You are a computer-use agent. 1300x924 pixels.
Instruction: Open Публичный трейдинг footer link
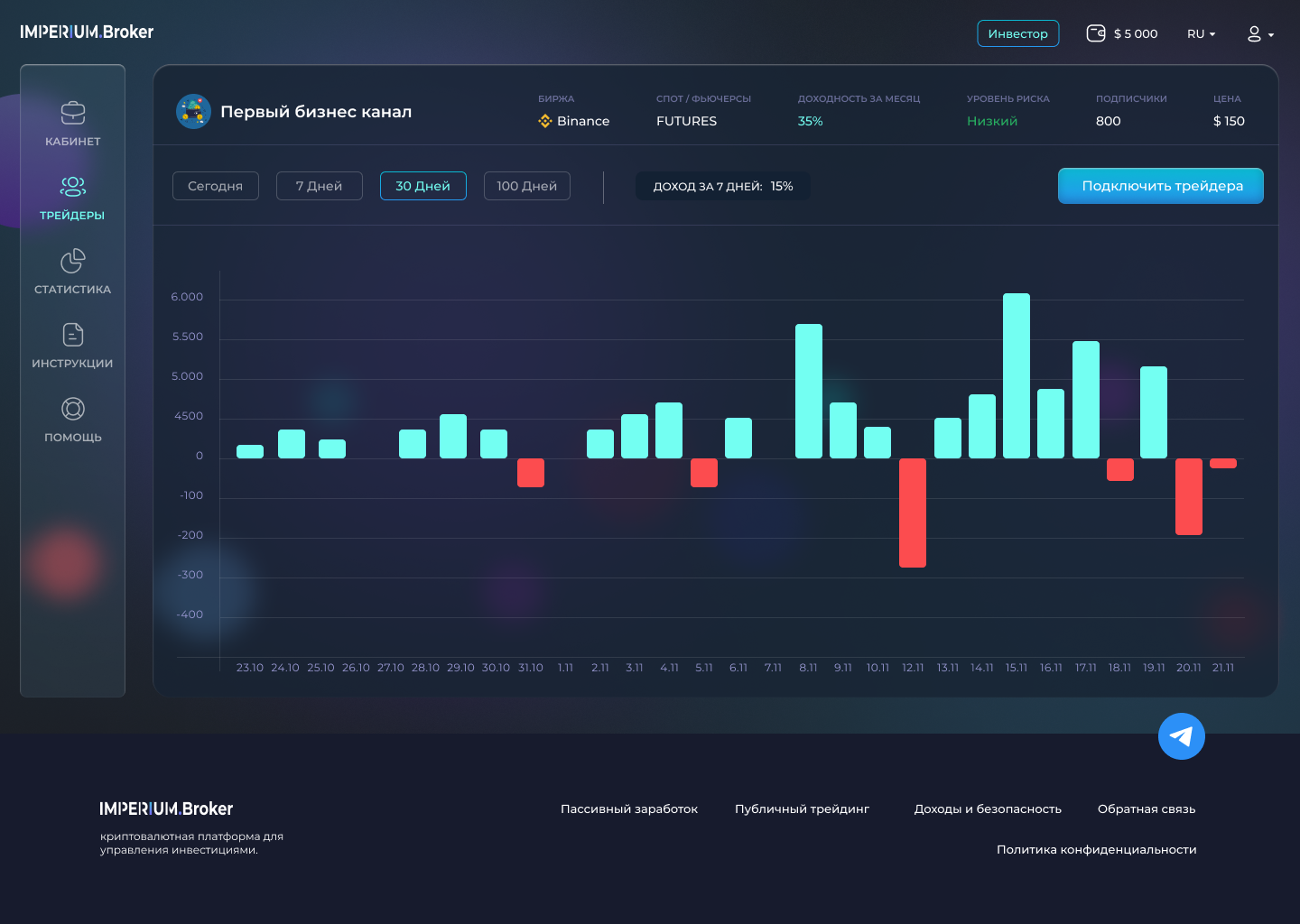pos(802,809)
